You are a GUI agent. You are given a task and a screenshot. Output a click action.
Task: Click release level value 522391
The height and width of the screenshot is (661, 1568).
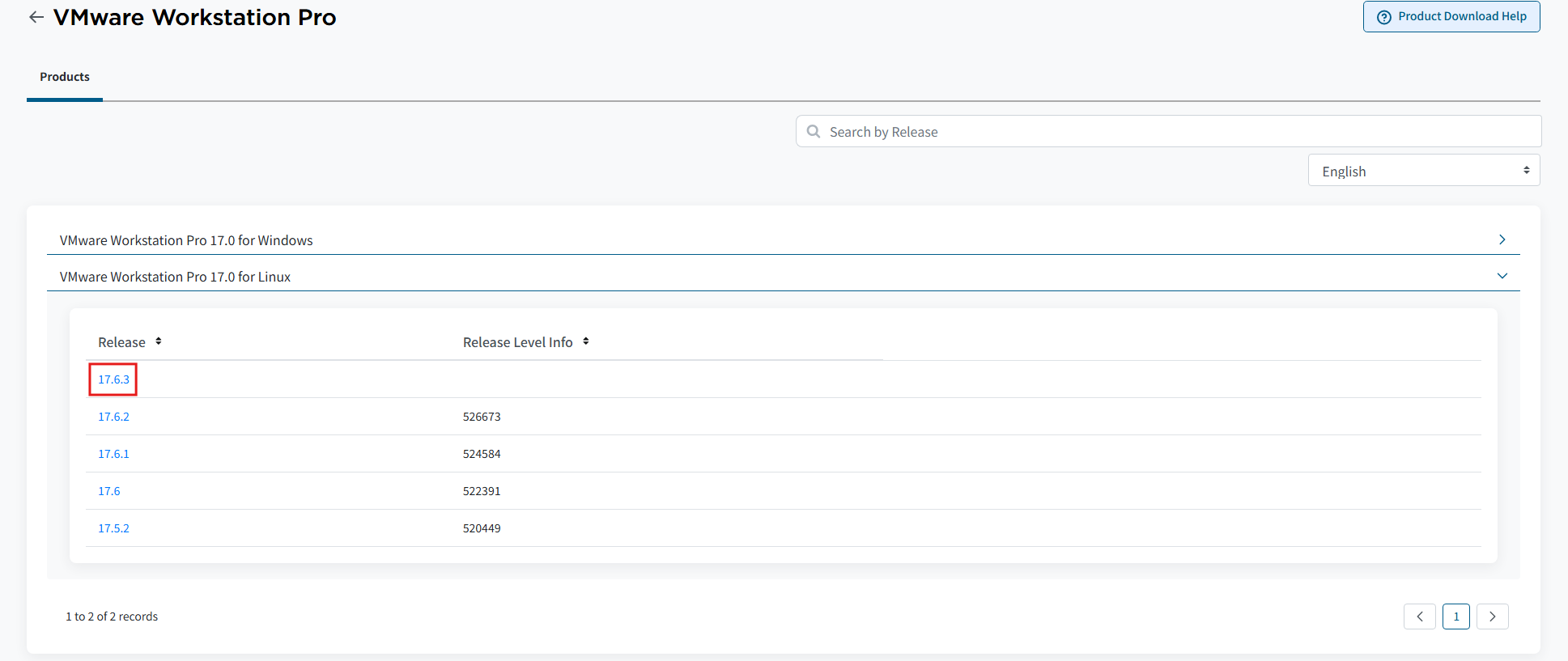(x=482, y=491)
